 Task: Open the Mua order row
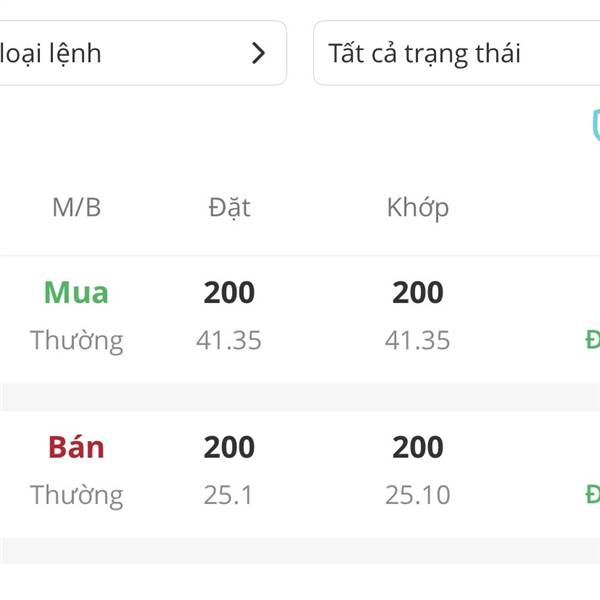[x=300, y=319]
